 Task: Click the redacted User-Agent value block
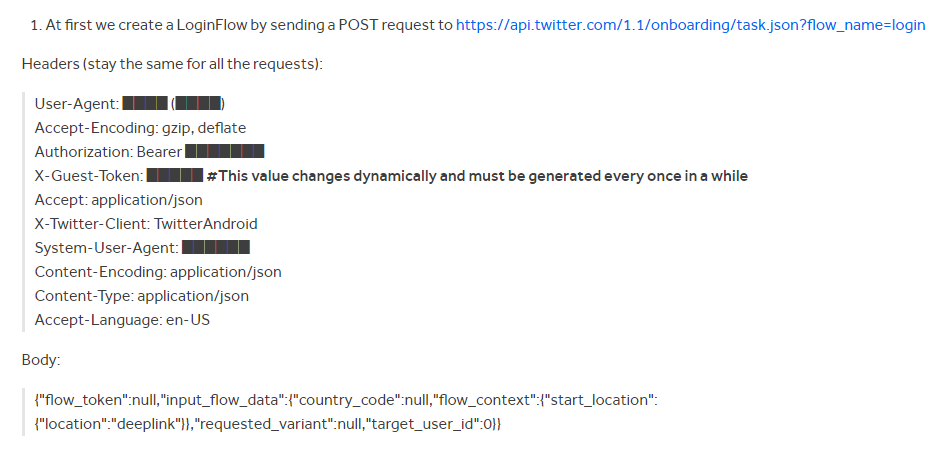pyautogui.click(x=145, y=103)
